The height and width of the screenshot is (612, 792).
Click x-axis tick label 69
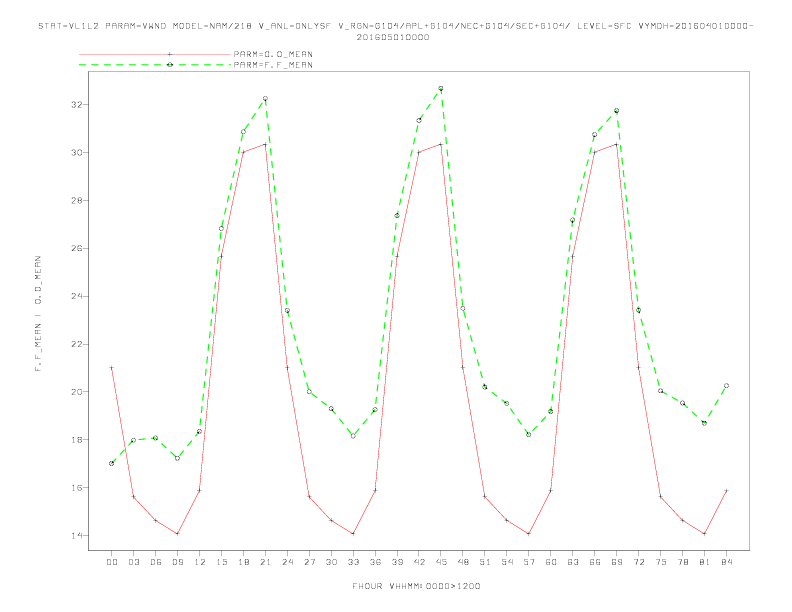coord(617,562)
